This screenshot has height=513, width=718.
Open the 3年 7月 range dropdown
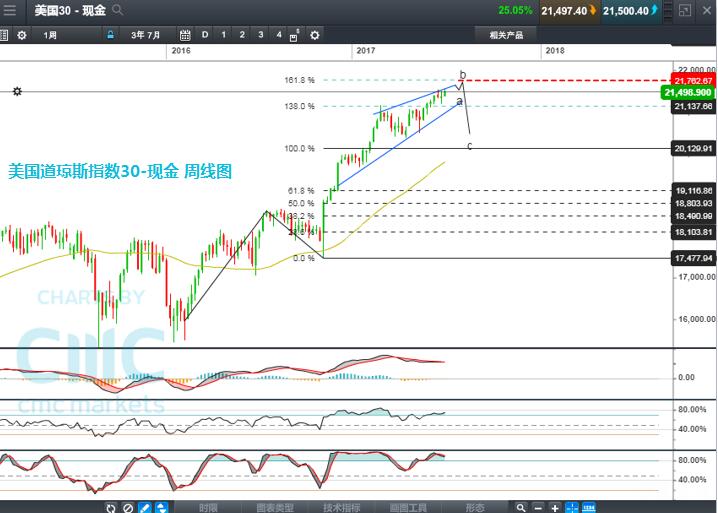coord(146,35)
